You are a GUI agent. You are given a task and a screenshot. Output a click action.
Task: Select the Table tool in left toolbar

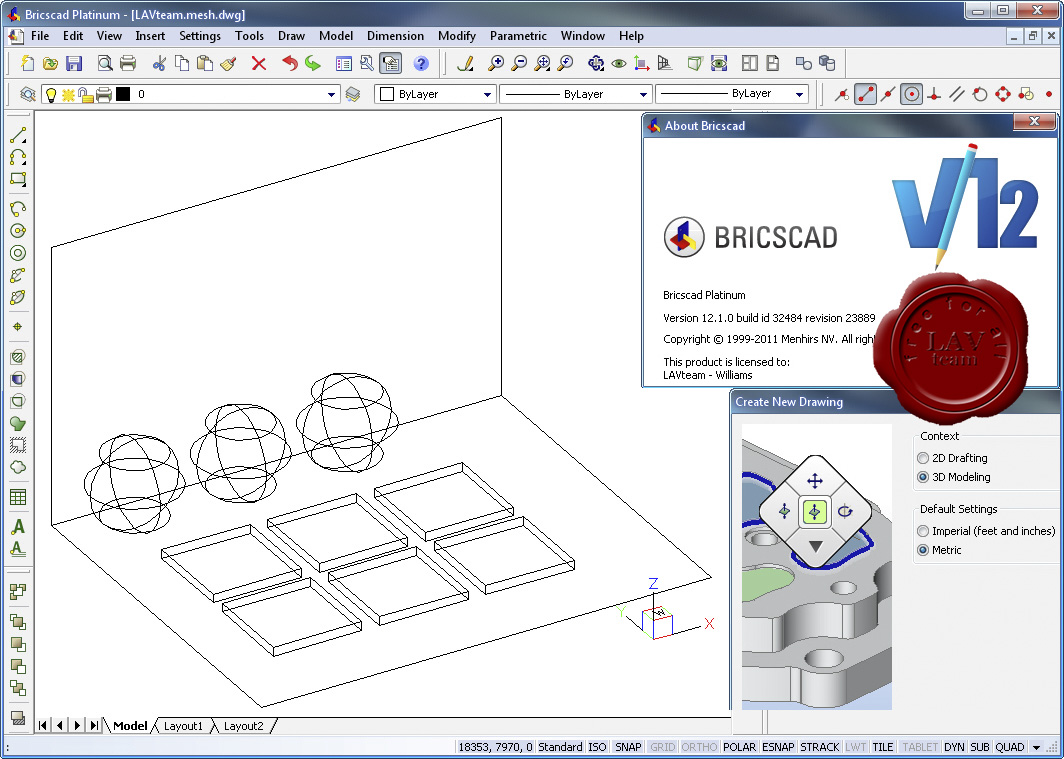tap(18, 497)
